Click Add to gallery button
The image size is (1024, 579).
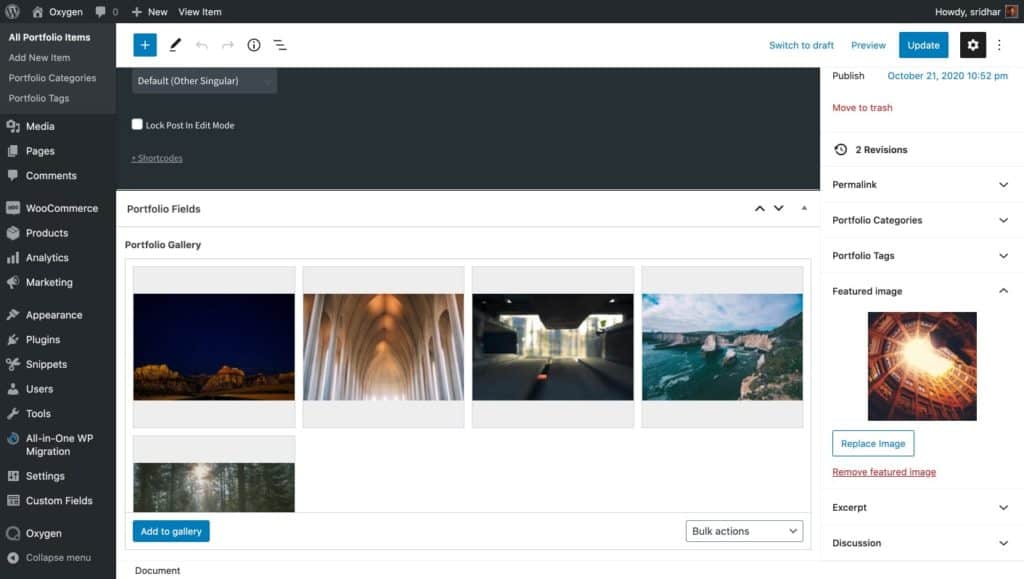171,531
